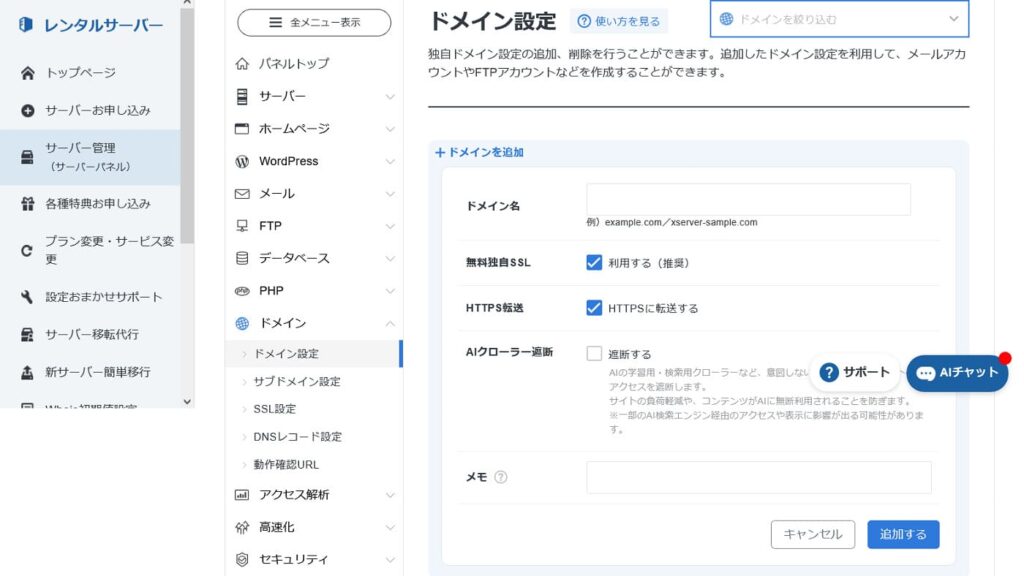Viewport: 1024px width, 576px height.
Task: Click the セキュリティ shield icon
Action: tap(242, 560)
